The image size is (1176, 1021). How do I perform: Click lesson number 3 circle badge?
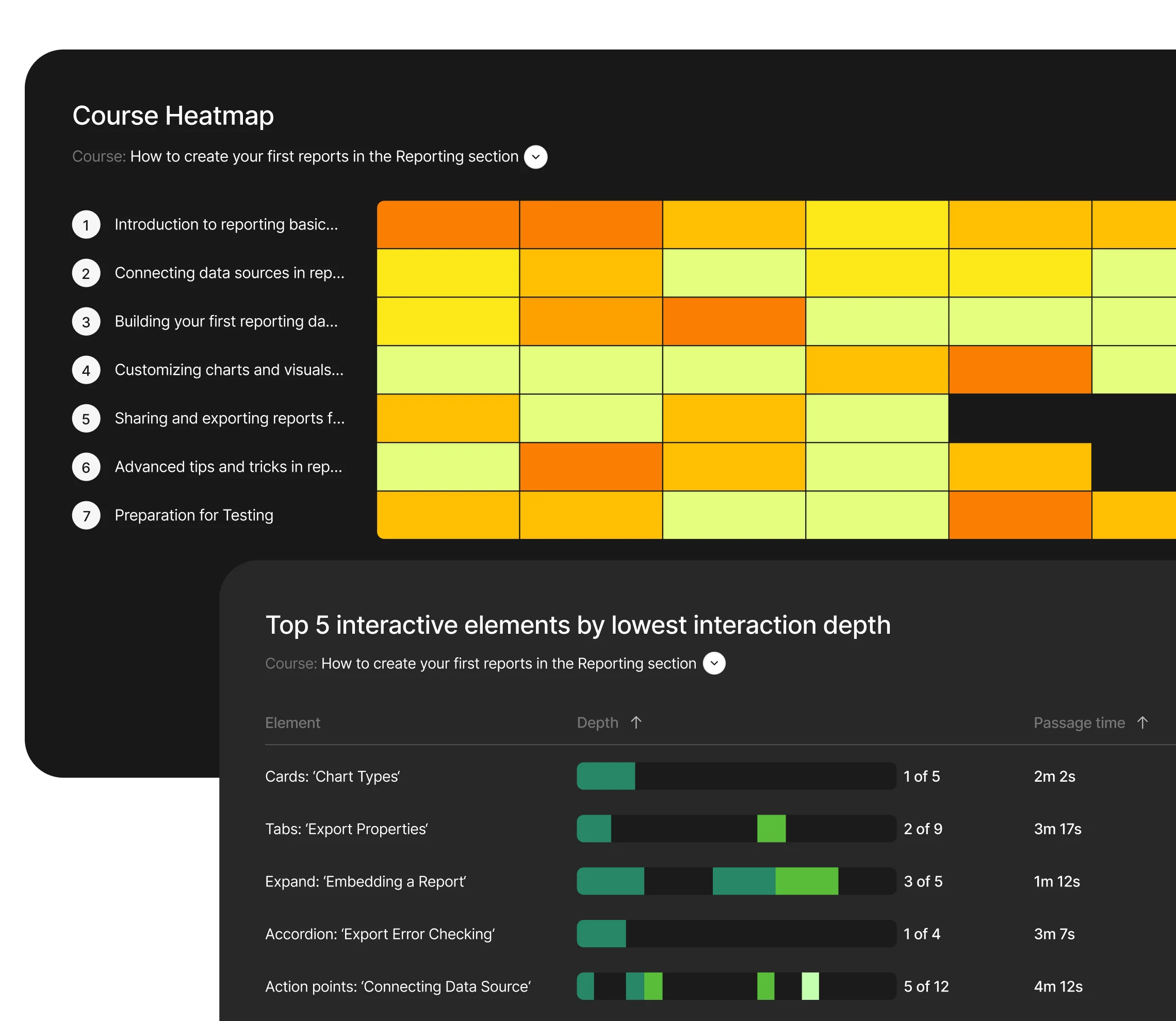point(86,321)
